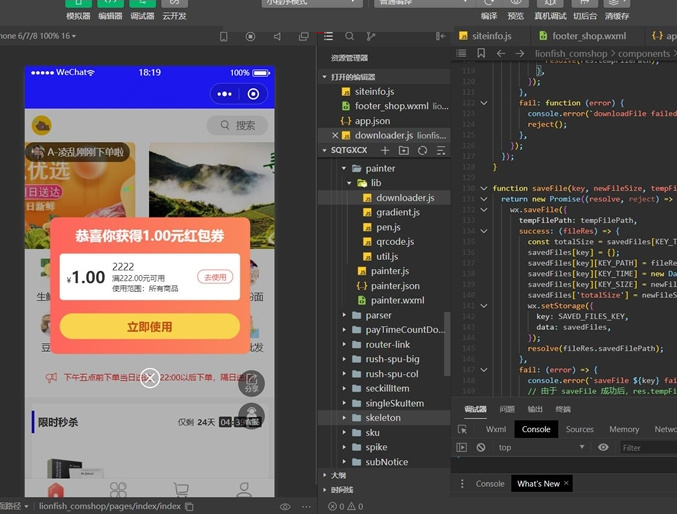Open the device model iPhone 6/7/8 dropdown
This screenshot has height=514, width=677.
pyautogui.click(x=38, y=36)
